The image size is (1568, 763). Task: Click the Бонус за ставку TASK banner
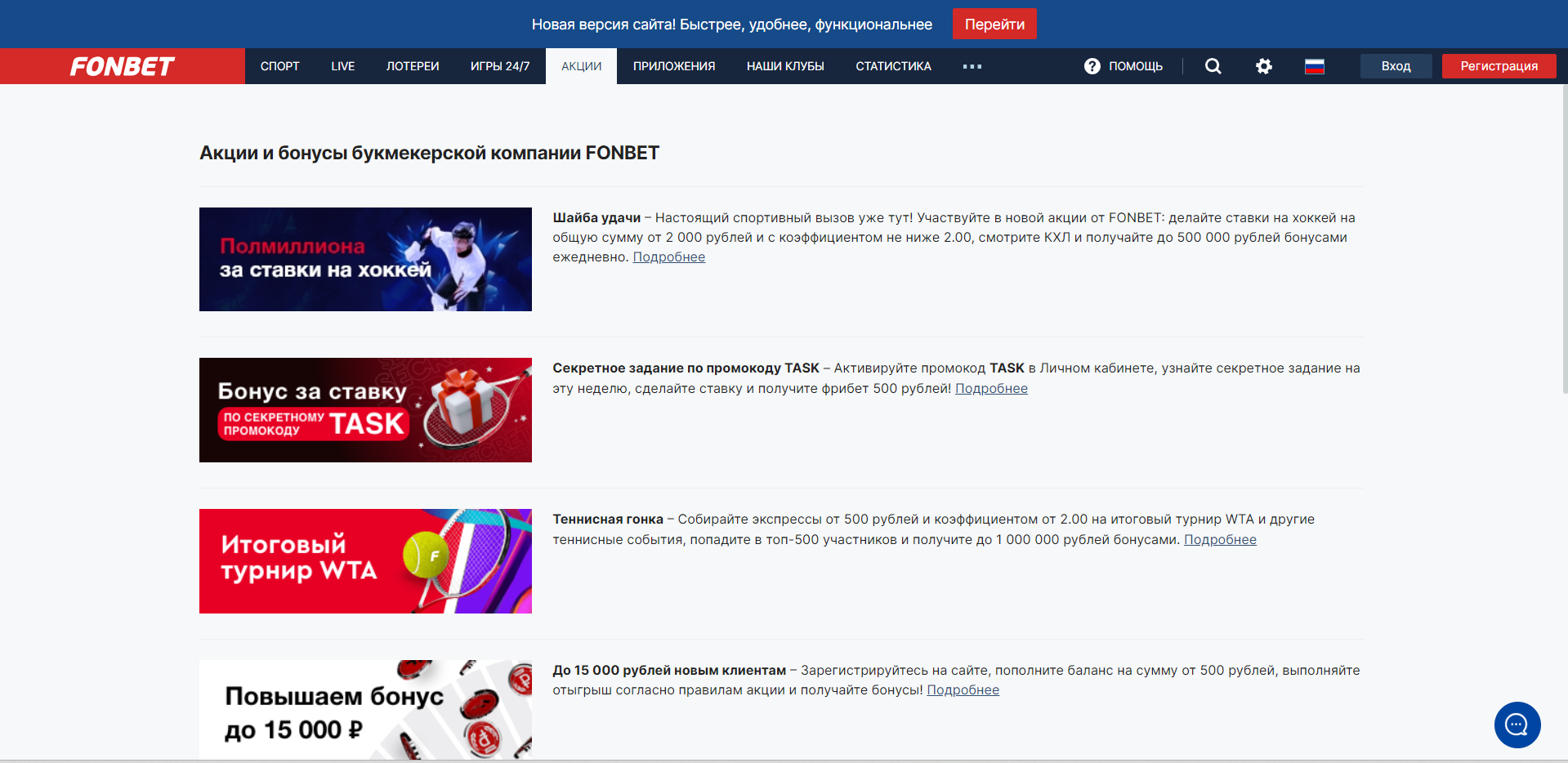point(365,410)
